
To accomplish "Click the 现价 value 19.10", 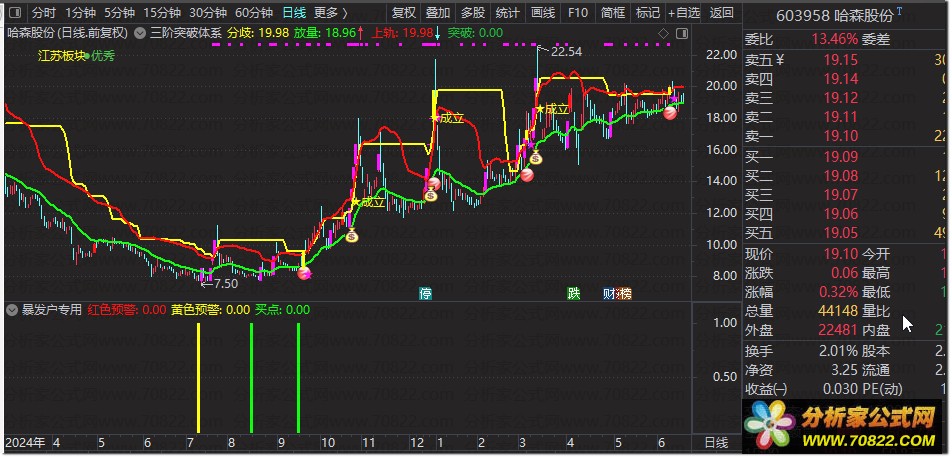I will click(841, 254).
